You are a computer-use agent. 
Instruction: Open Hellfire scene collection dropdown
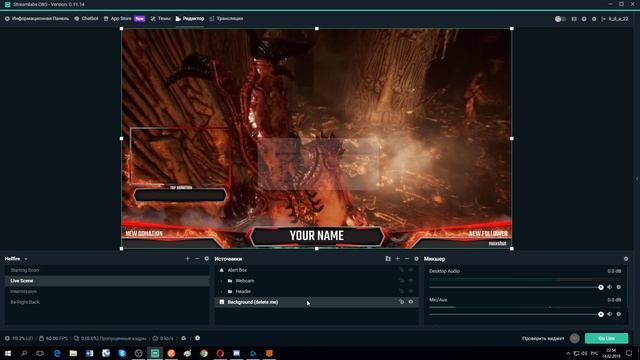coord(16,259)
